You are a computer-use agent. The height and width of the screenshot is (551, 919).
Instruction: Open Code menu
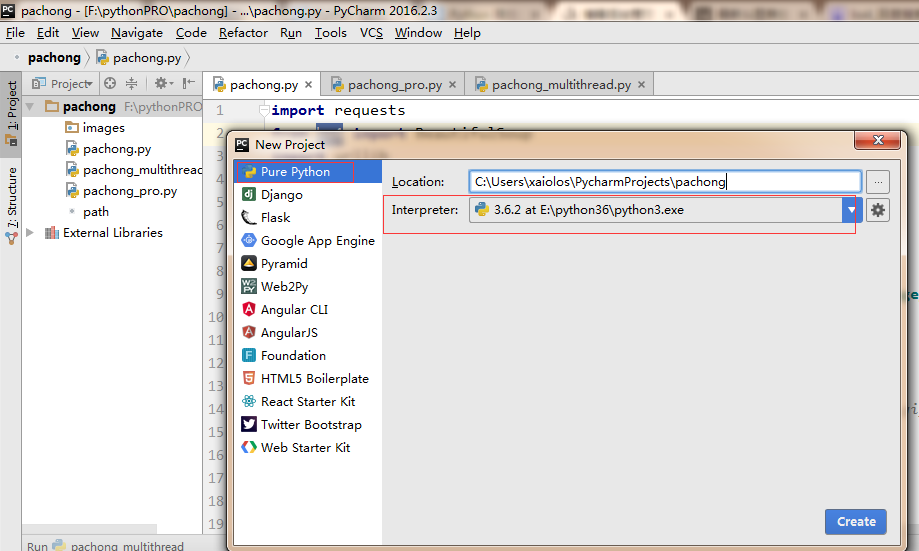pos(191,33)
